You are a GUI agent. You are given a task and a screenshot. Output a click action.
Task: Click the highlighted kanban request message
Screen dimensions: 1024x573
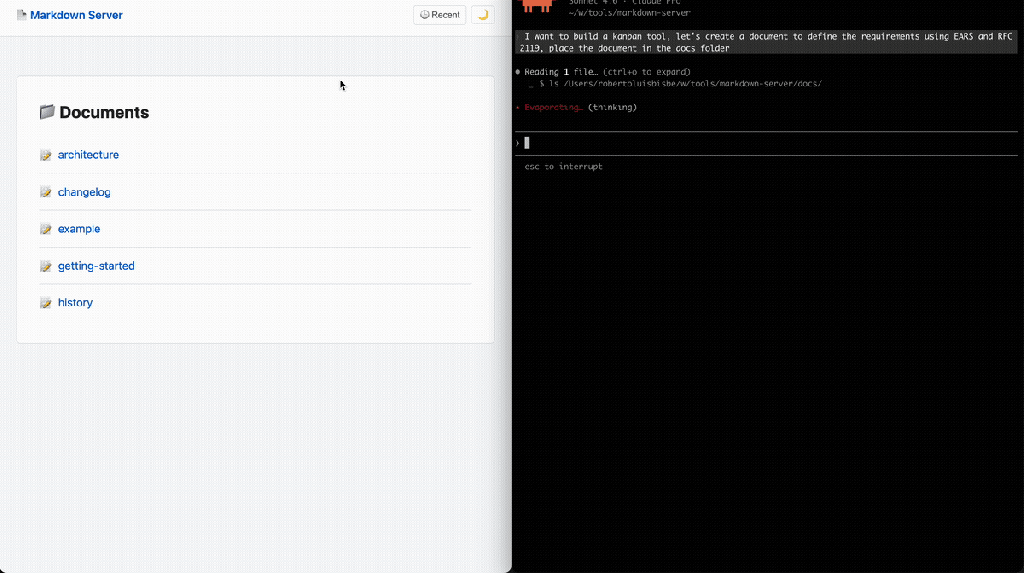point(767,42)
